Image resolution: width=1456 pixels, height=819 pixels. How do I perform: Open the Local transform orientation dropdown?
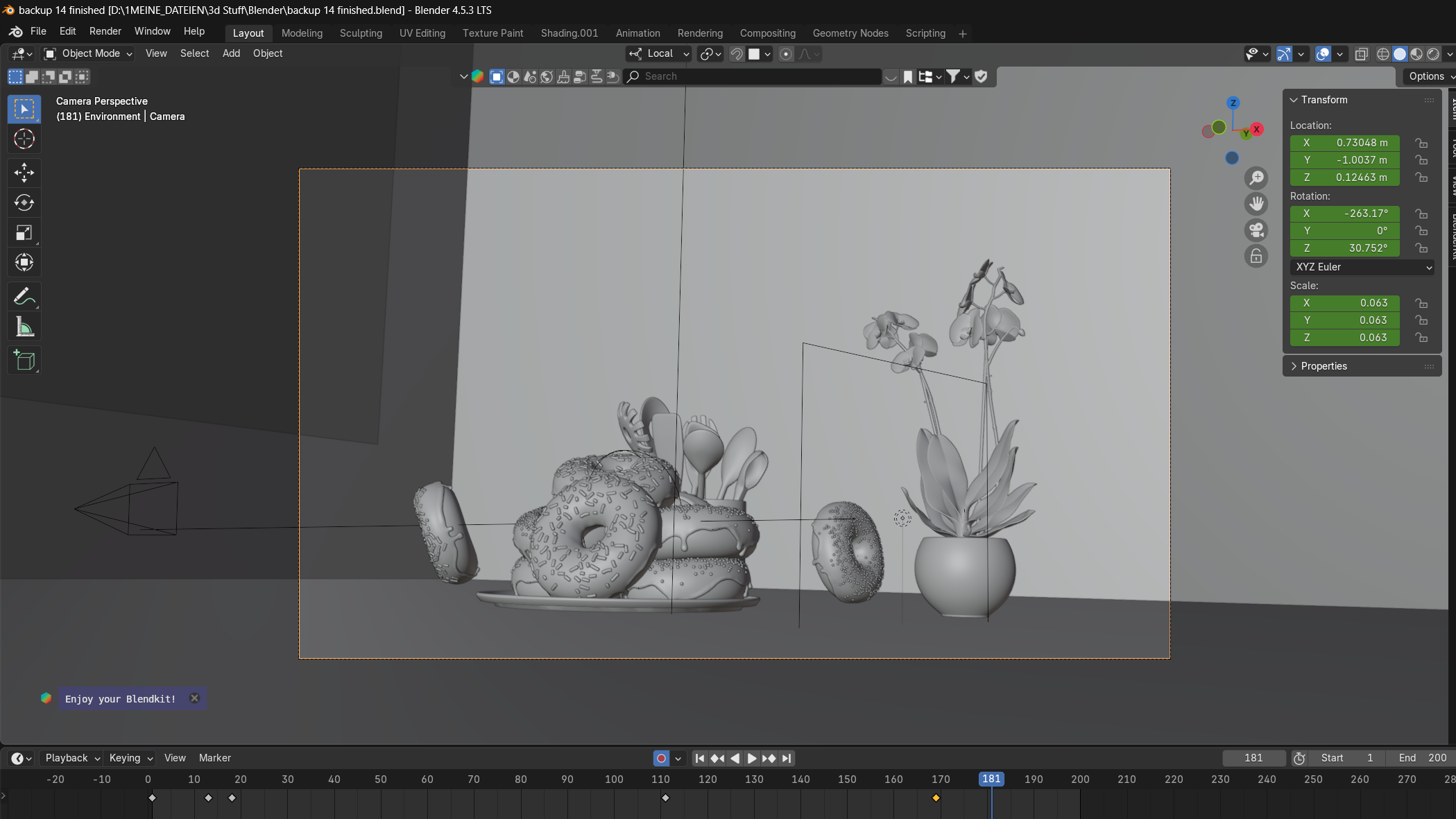pyautogui.click(x=659, y=54)
